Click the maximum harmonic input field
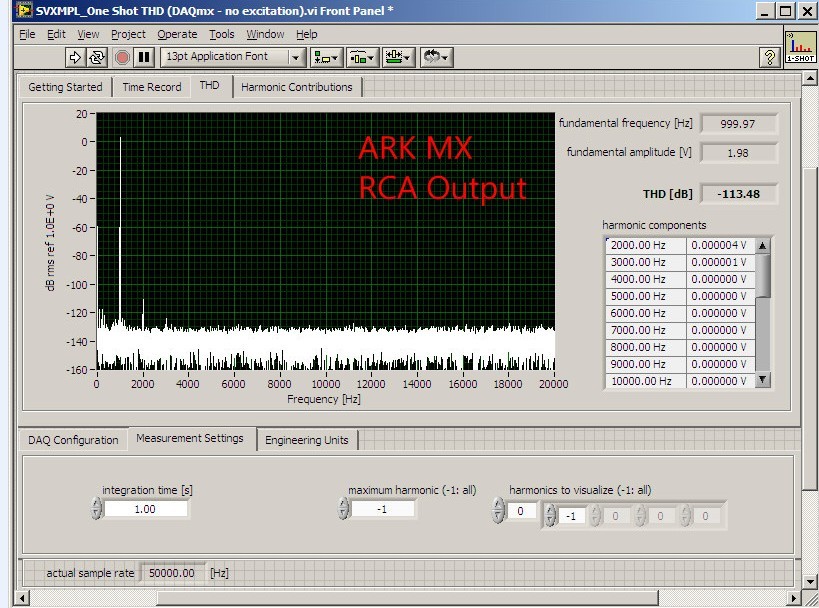This screenshot has width=819, height=608. [x=383, y=509]
